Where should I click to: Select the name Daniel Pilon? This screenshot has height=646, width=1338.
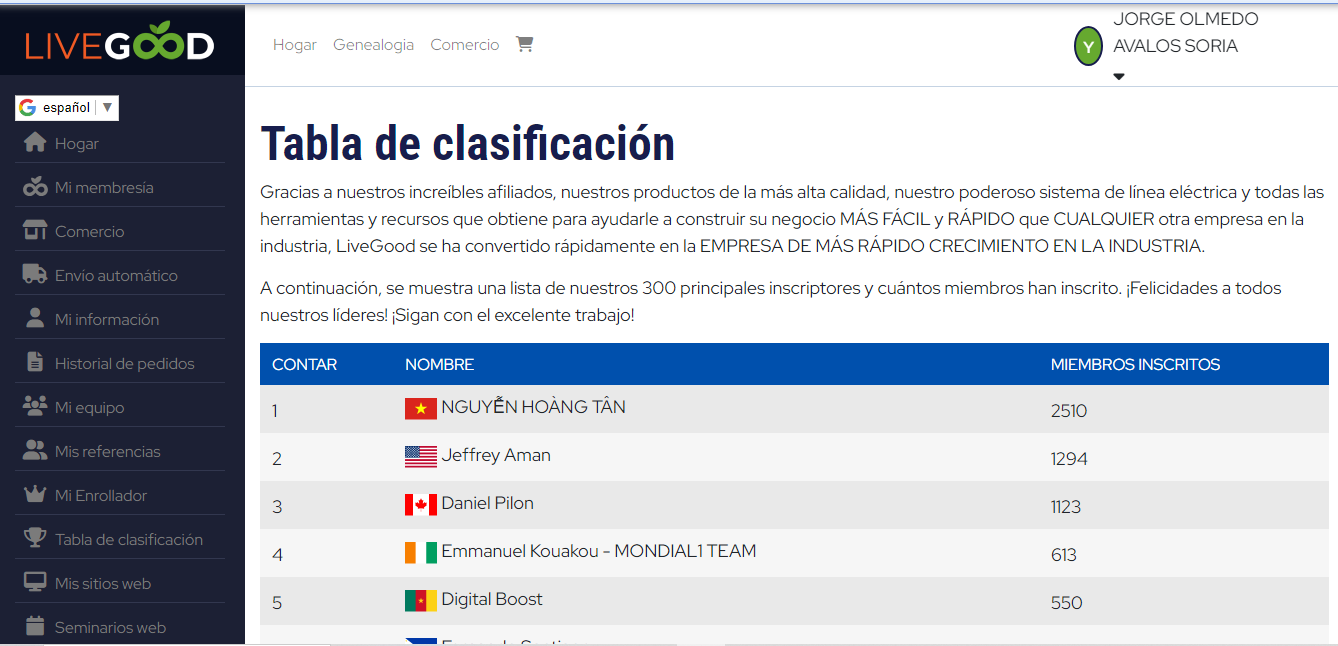pos(488,503)
